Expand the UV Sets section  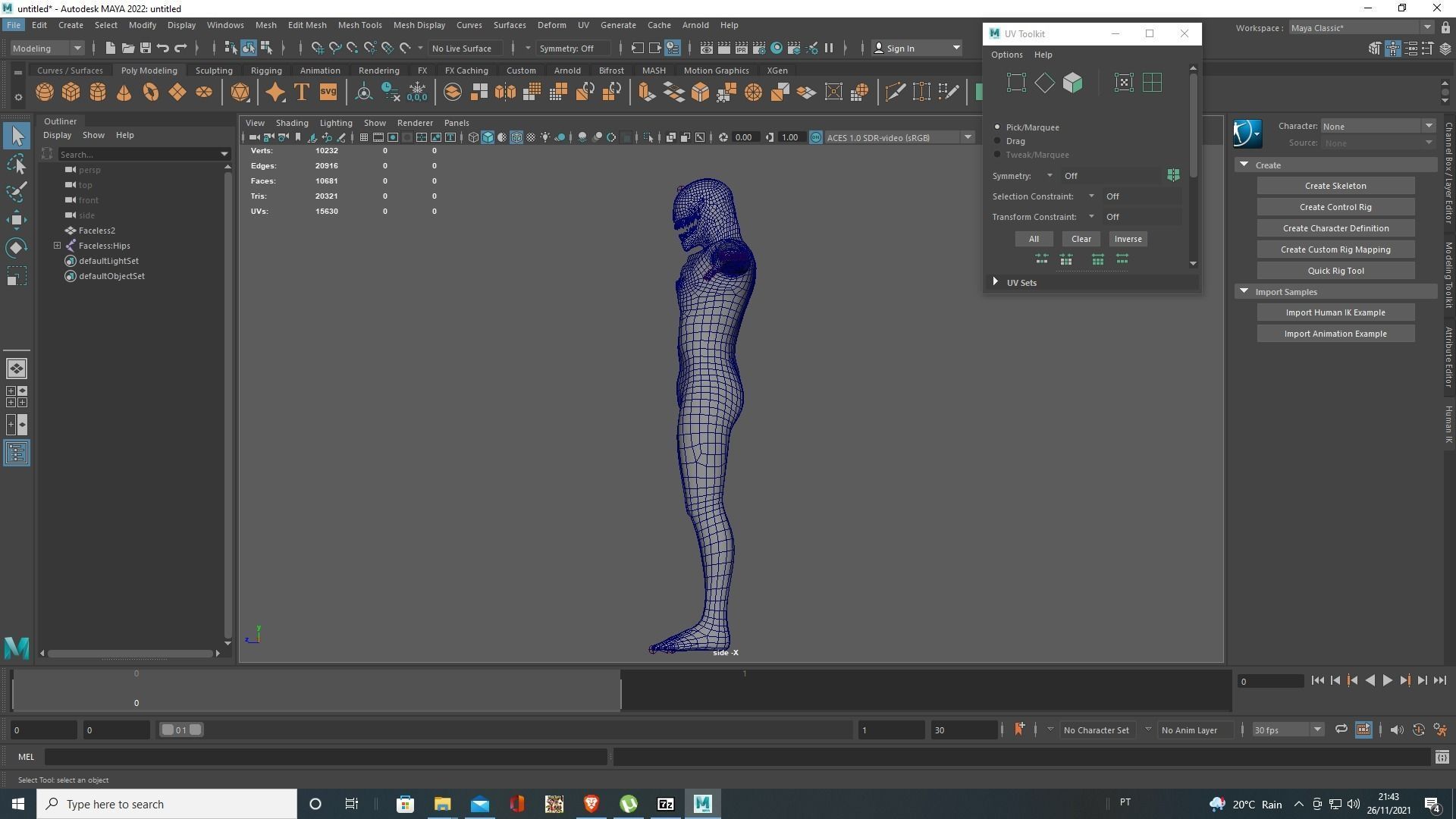click(x=996, y=282)
